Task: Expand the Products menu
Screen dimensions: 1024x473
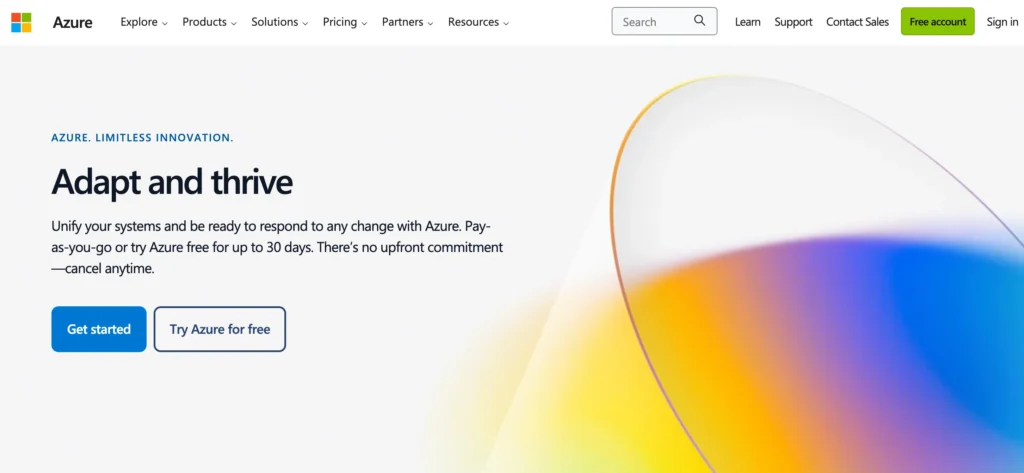Action: click(209, 22)
